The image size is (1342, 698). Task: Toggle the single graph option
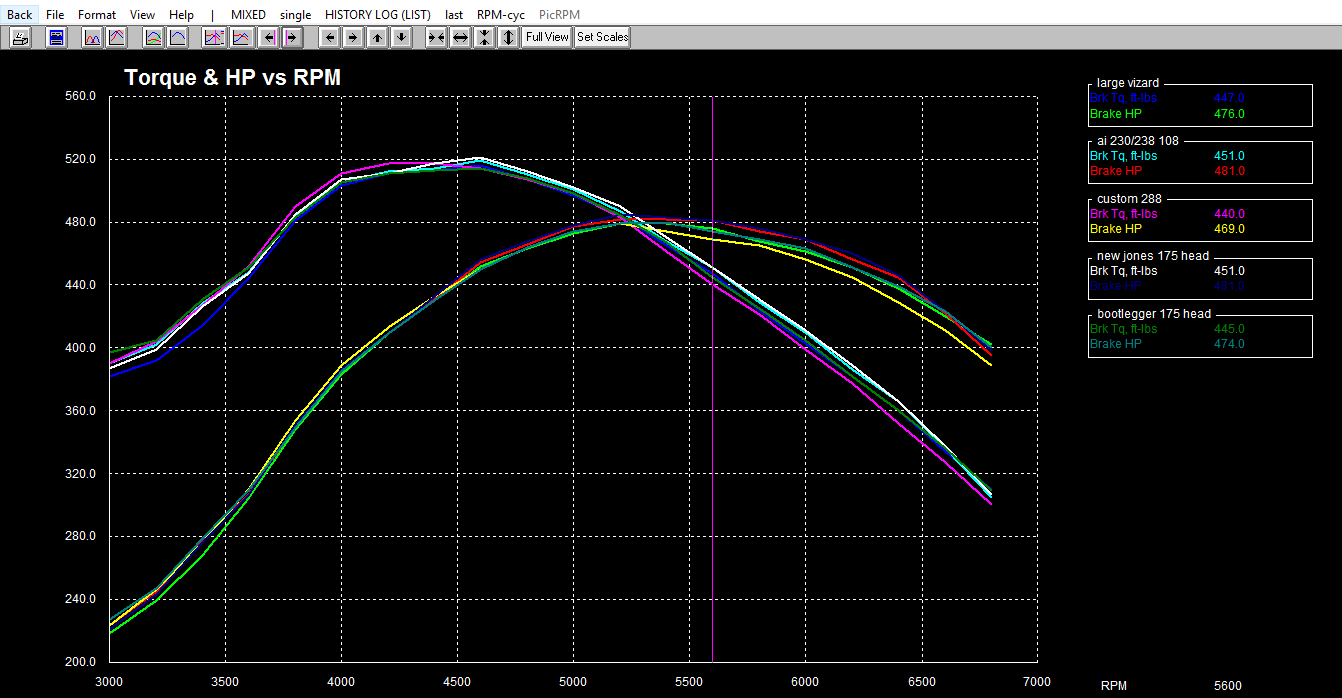click(296, 15)
